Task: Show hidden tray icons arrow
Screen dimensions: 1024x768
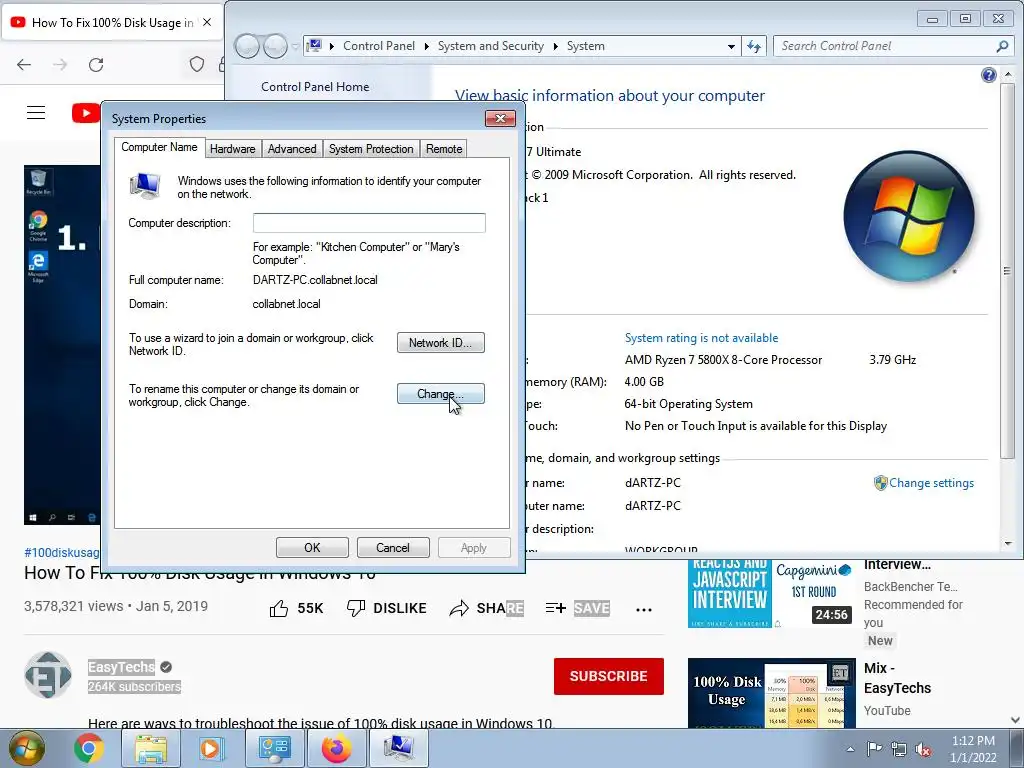Action: coord(850,749)
